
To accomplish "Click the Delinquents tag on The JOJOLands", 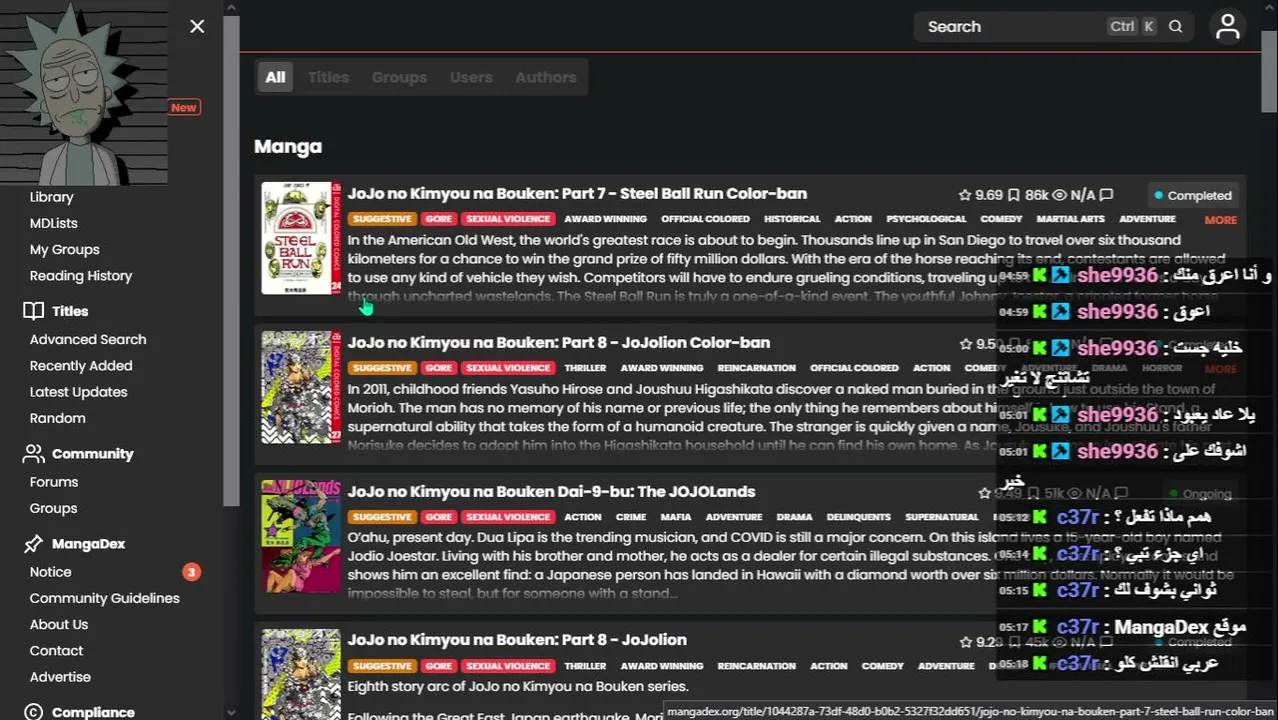I will [x=858, y=517].
